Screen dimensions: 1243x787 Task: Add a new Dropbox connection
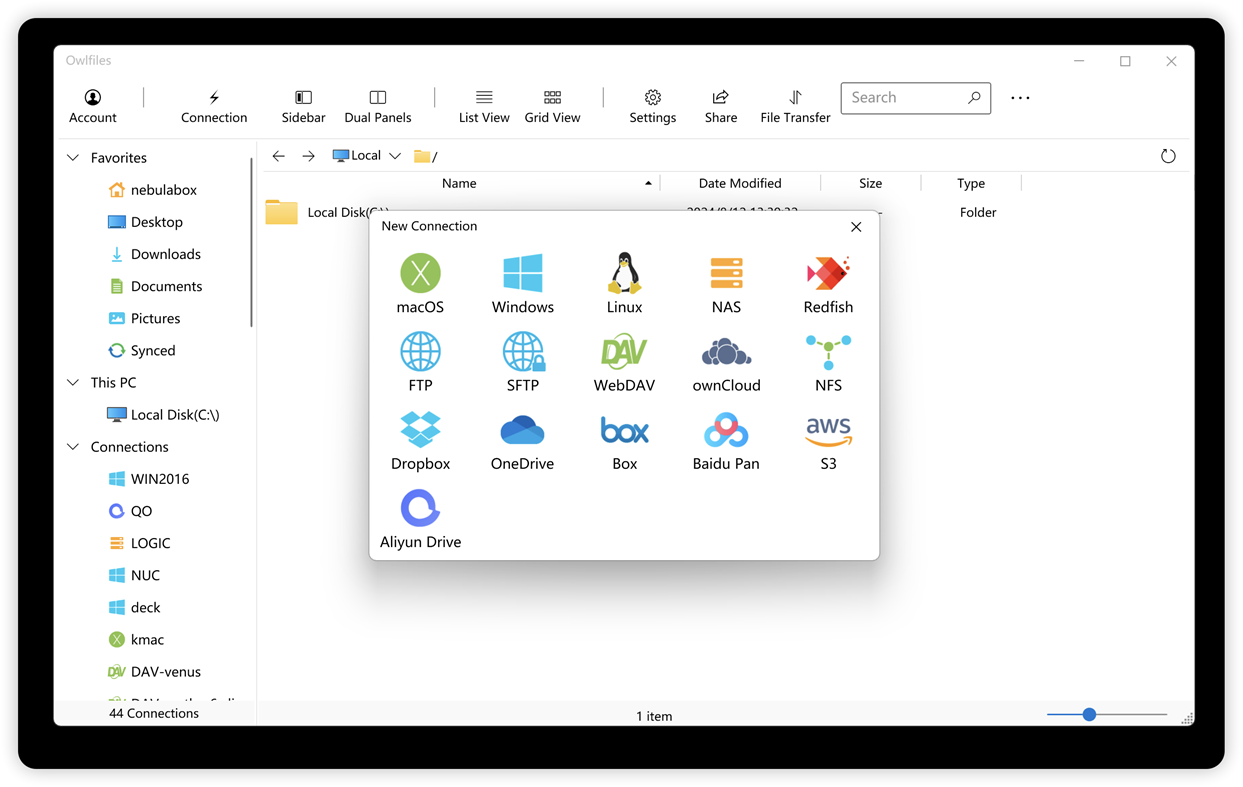(x=420, y=440)
